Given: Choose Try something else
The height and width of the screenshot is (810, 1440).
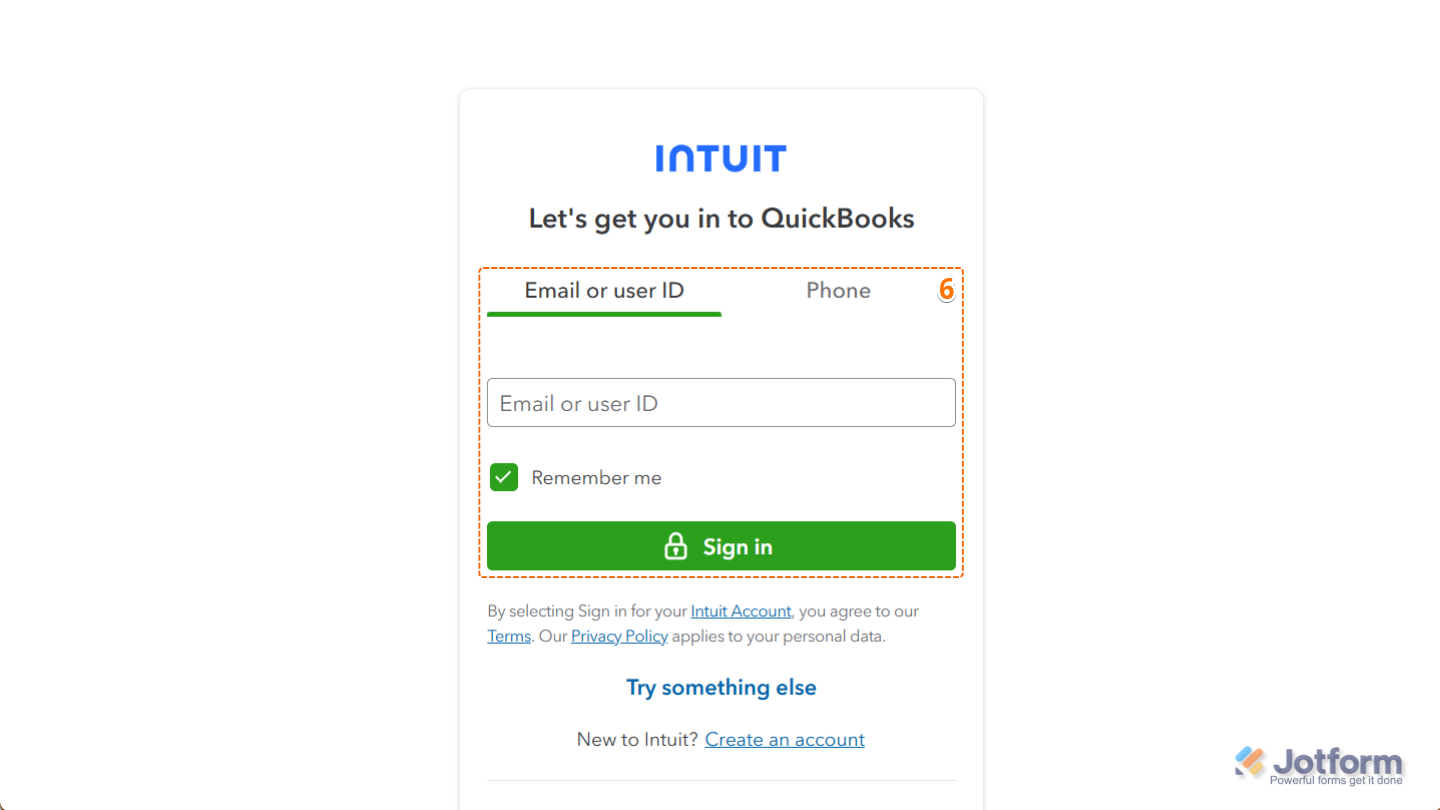Looking at the screenshot, I should 721,687.
